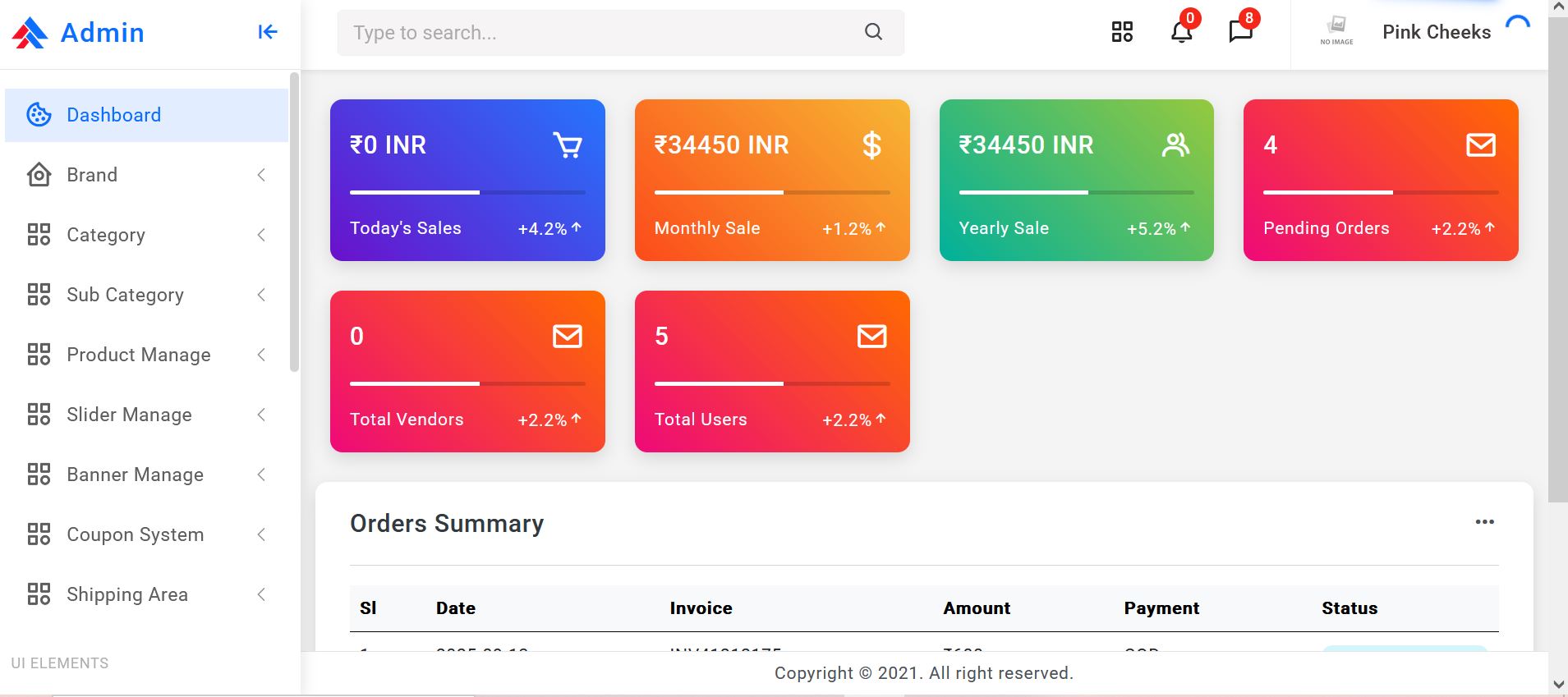Click the Today's Sales progress bar
Image resolution: width=1568 pixels, height=697 pixels.
(x=467, y=192)
